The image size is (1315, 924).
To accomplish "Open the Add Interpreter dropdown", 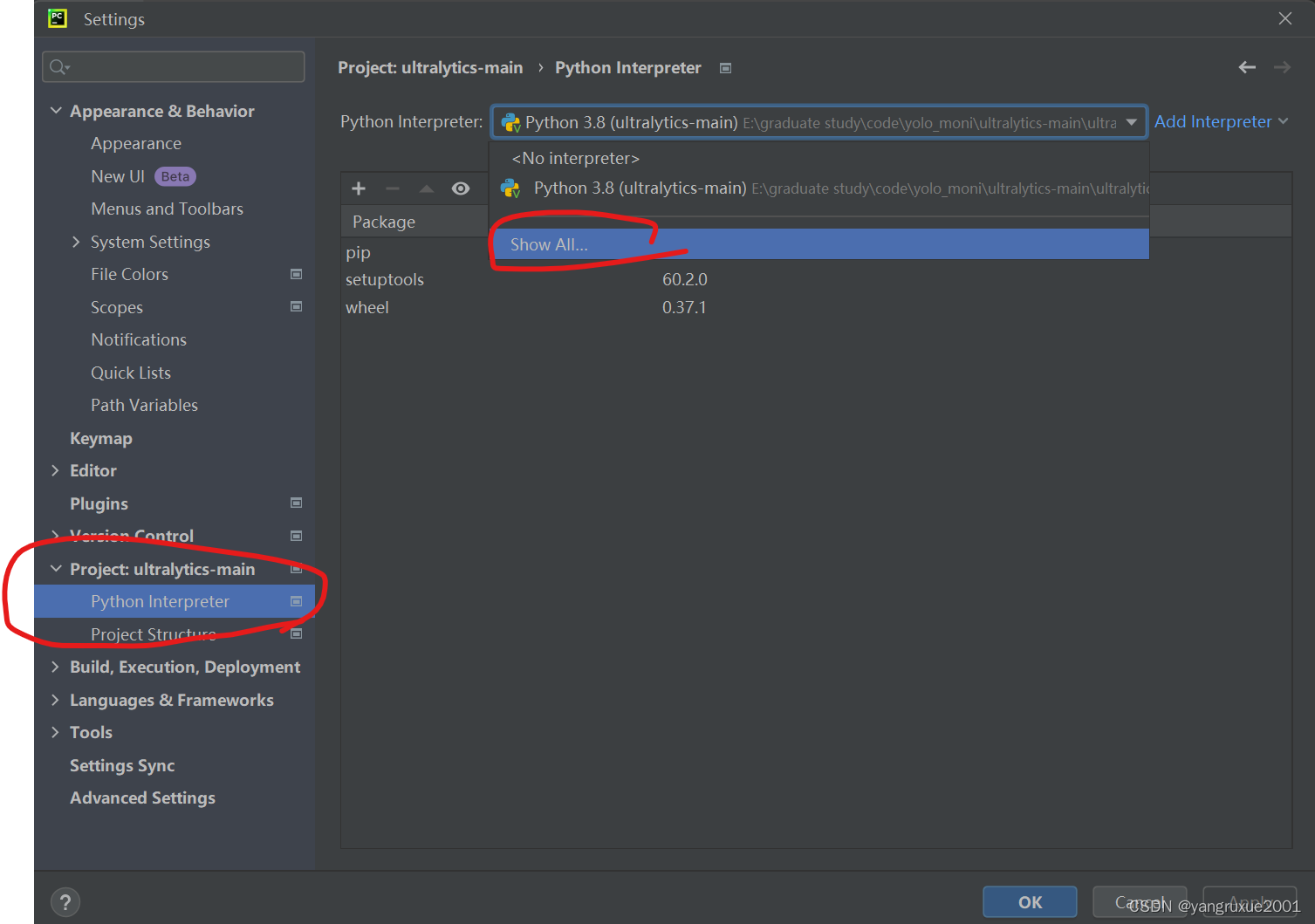I will pyautogui.click(x=1283, y=121).
